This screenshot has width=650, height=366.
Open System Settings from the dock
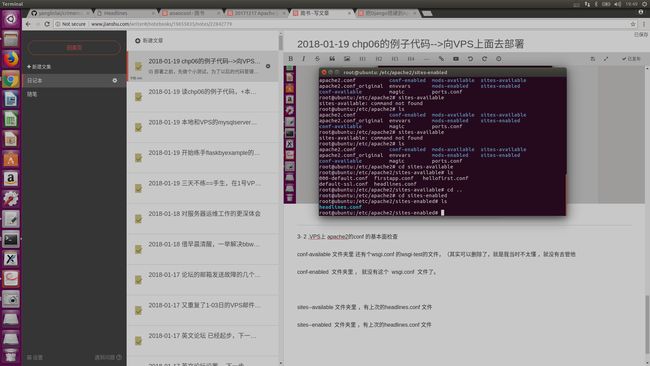click(11, 199)
